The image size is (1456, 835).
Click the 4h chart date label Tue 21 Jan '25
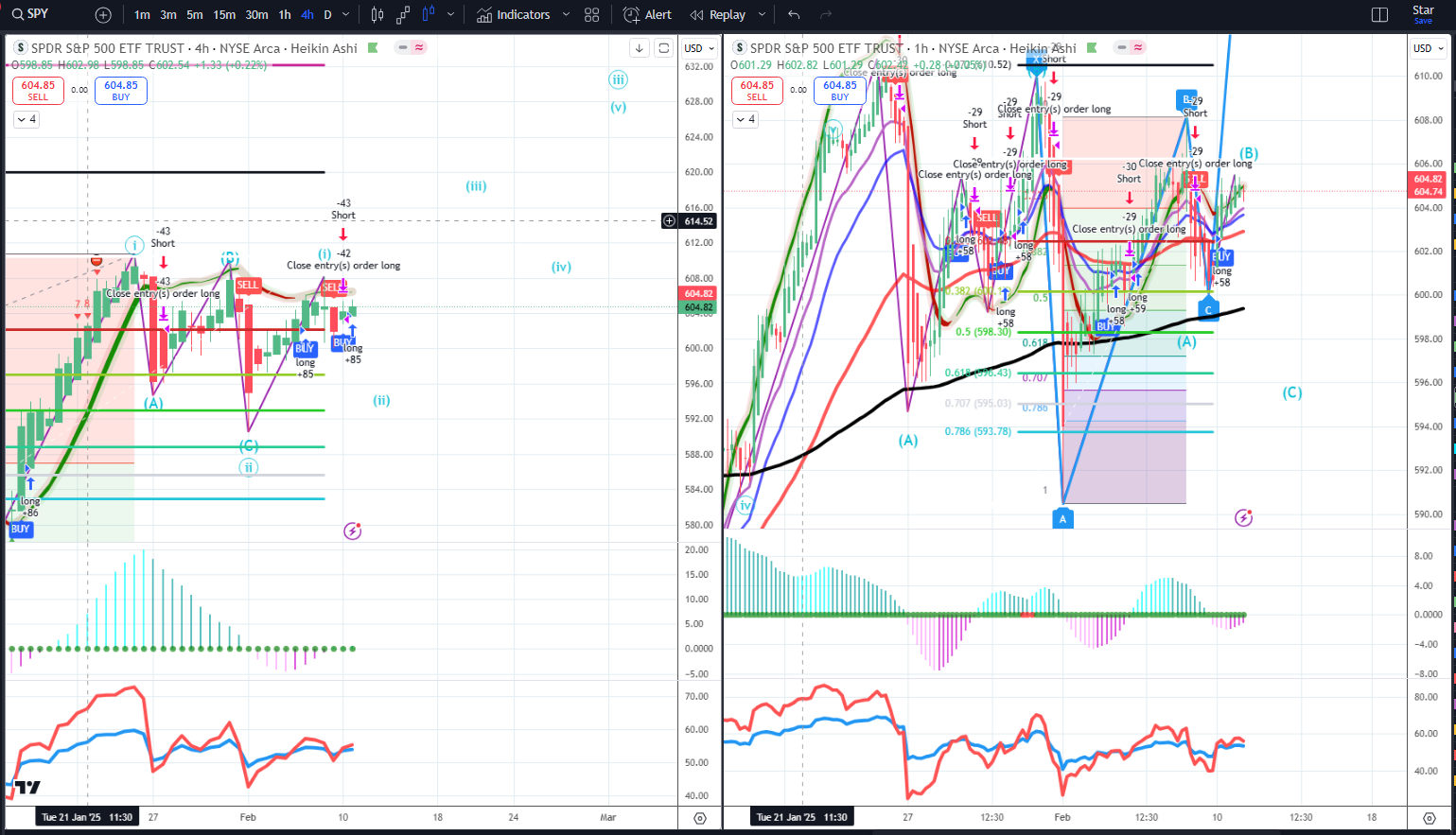[87, 817]
